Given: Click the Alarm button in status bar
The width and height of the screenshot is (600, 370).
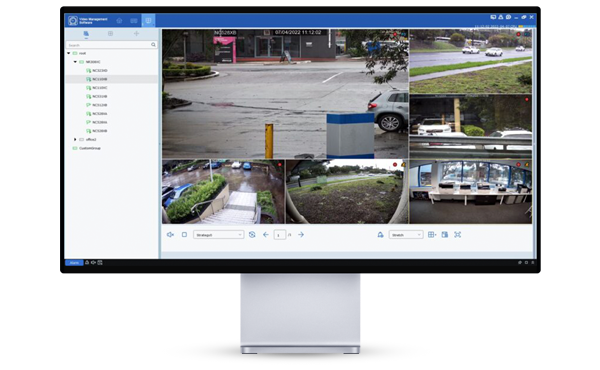Looking at the screenshot, I should [74, 262].
